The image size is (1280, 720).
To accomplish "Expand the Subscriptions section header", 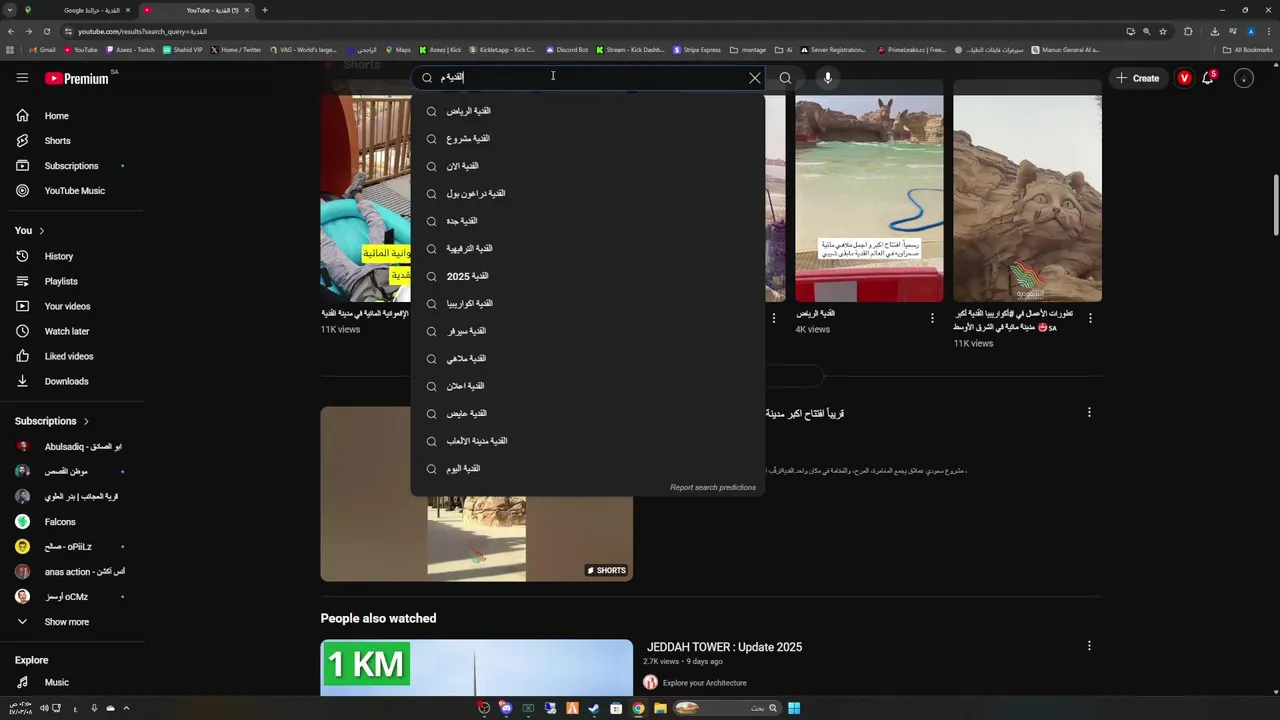I will click(52, 421).
